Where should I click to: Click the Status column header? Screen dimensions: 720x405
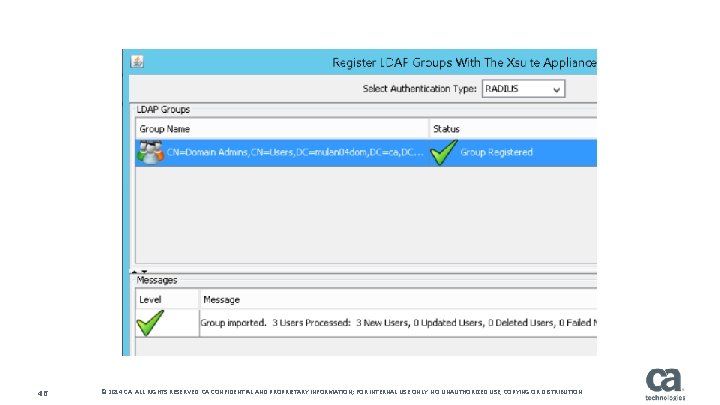513,129
